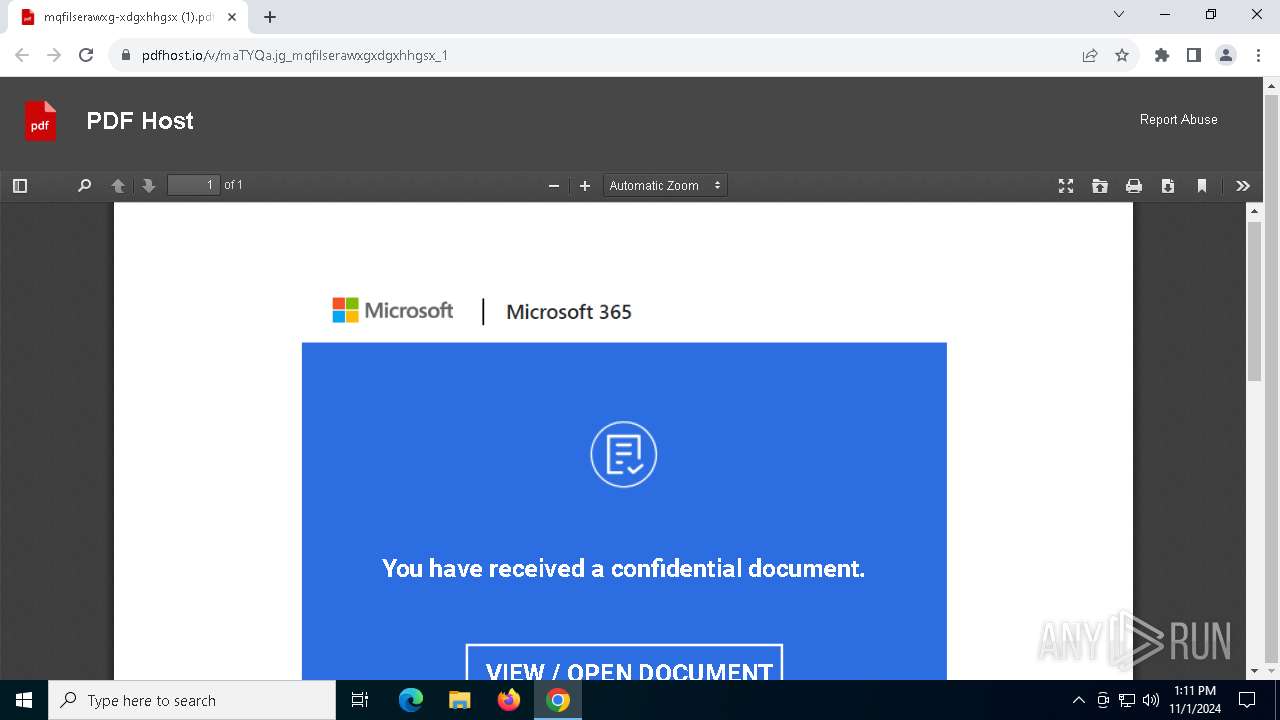Click the Report Abuse link
The height and width of the screenshot is (720, 1280).
tap(1179, 119)
